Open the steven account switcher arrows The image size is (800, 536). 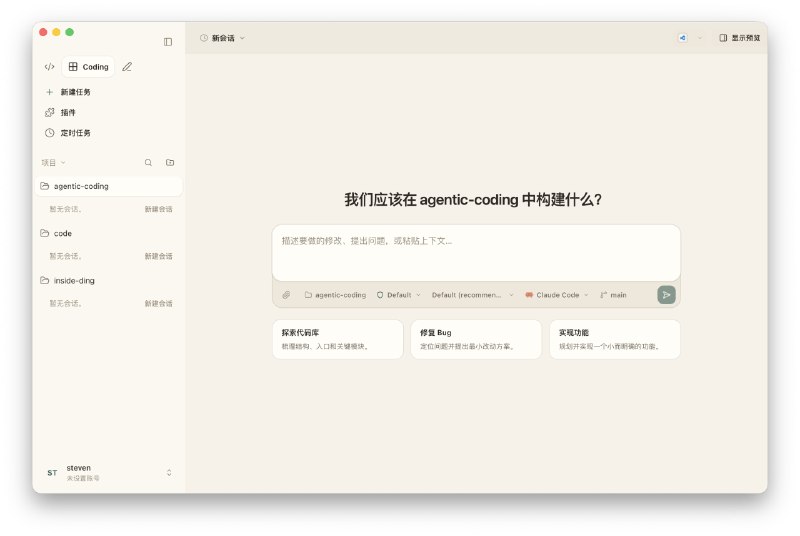point(169,473)
